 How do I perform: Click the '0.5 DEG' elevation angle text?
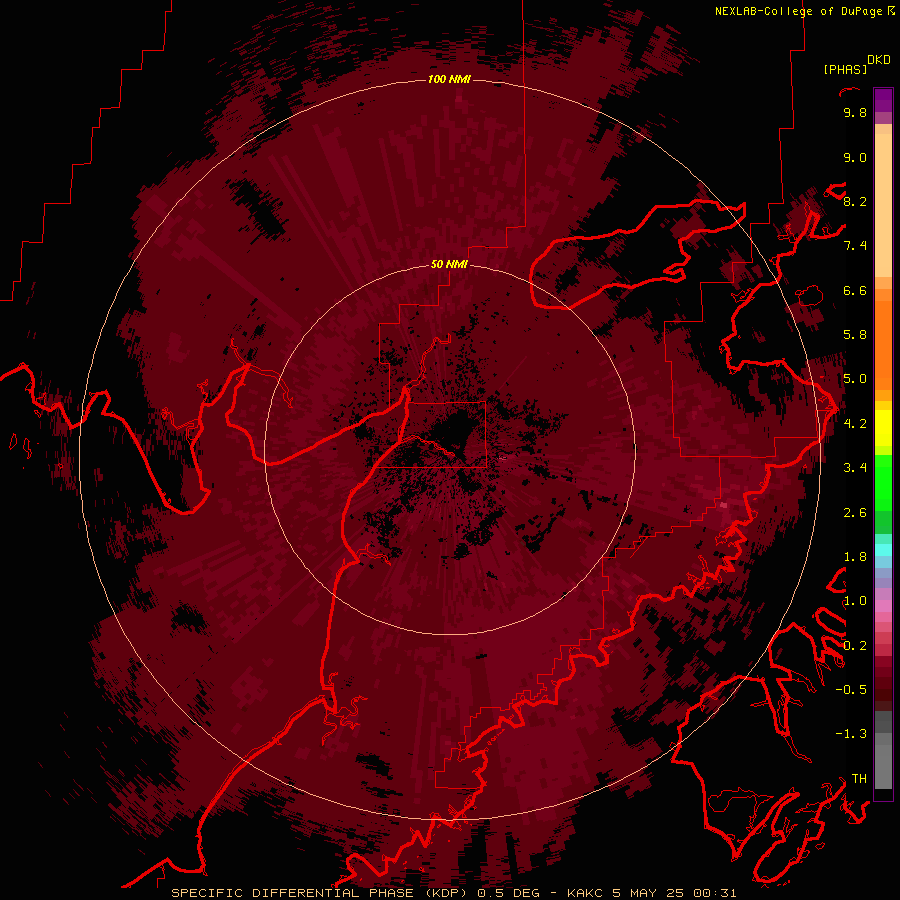point(509,893)
